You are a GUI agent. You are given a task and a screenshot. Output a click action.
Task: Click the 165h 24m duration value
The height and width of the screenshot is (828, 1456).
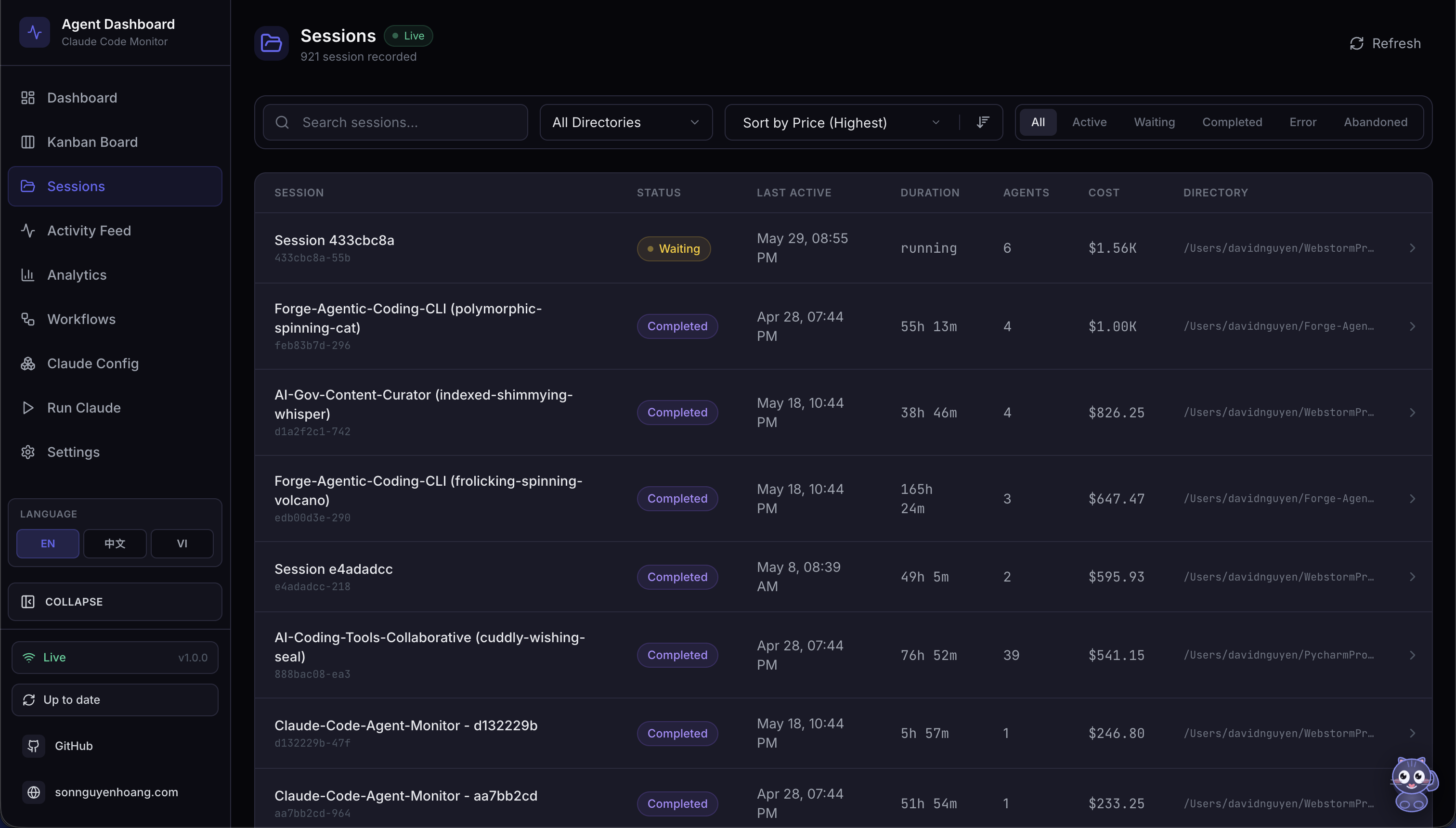tap(916, 499)
